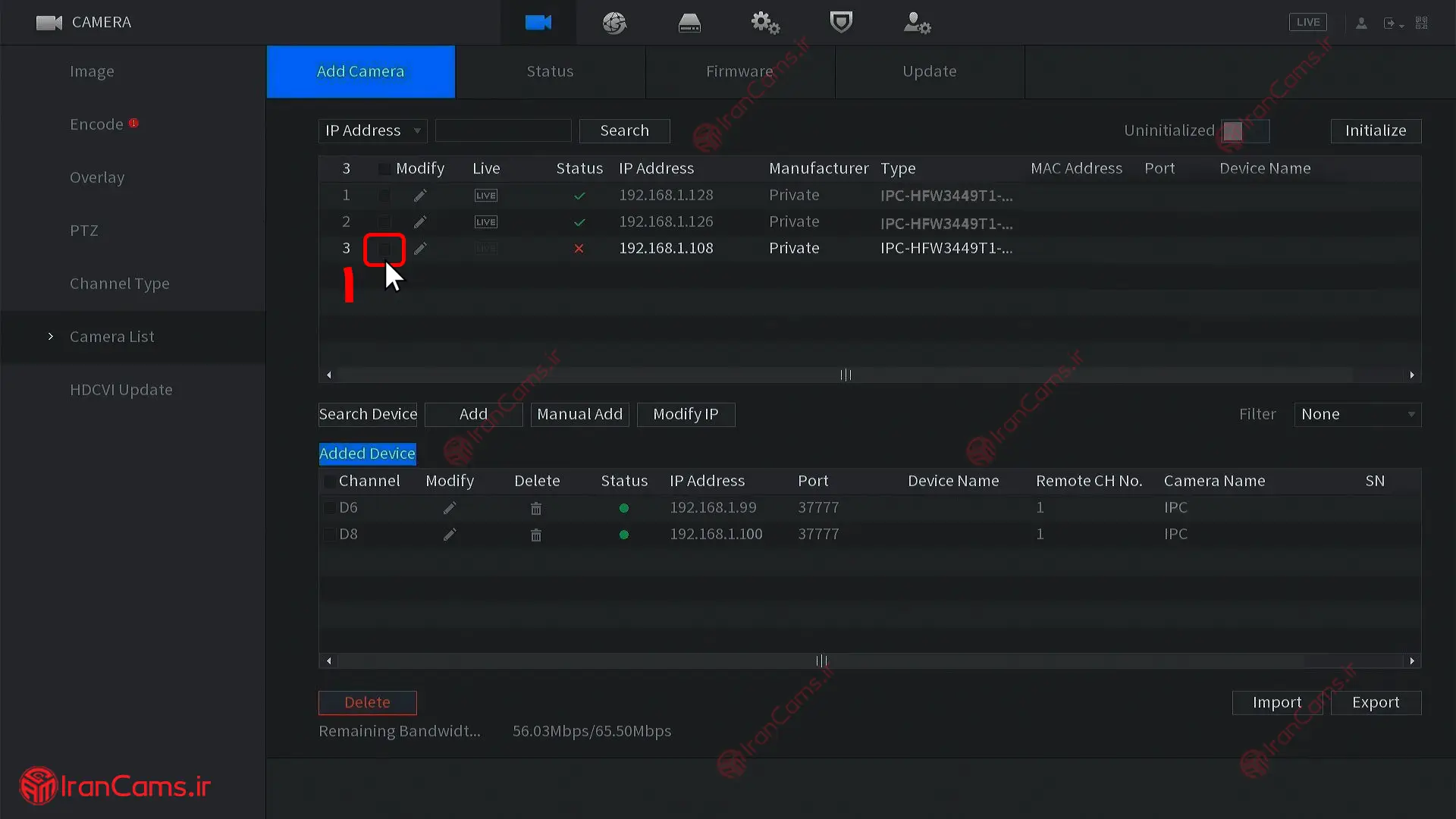This screenshot has width=1456, height=819.
Task: Check the box for device row 192.168.1.108
Action: tap(384, 249)
